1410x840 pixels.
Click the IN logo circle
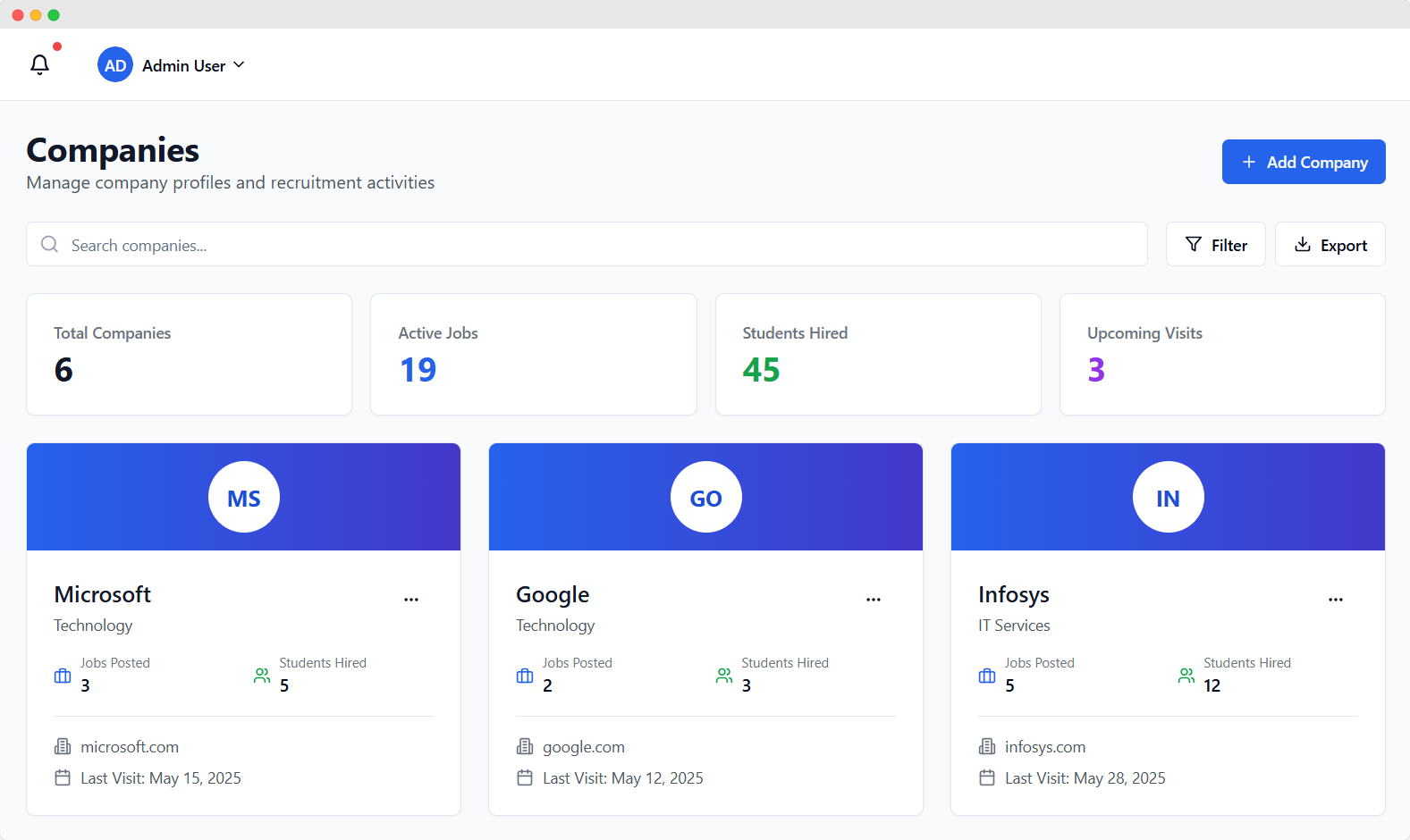click(x=1169, y=497)
